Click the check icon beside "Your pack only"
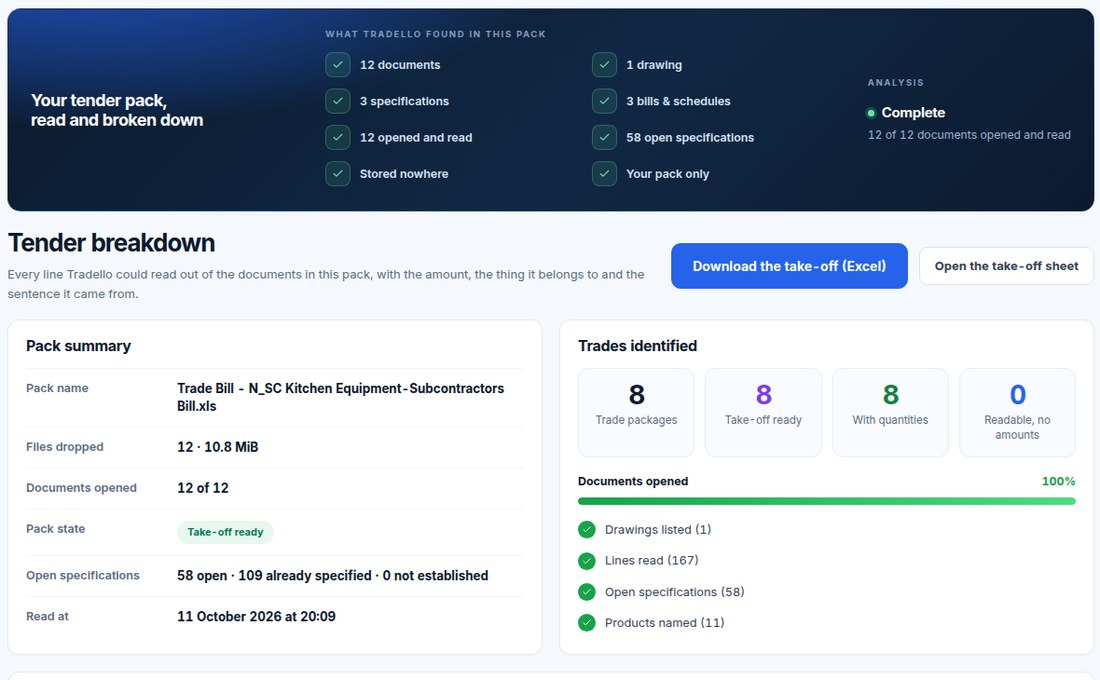Viewport: 1100px width, 680px height. [x=604, y=174]
